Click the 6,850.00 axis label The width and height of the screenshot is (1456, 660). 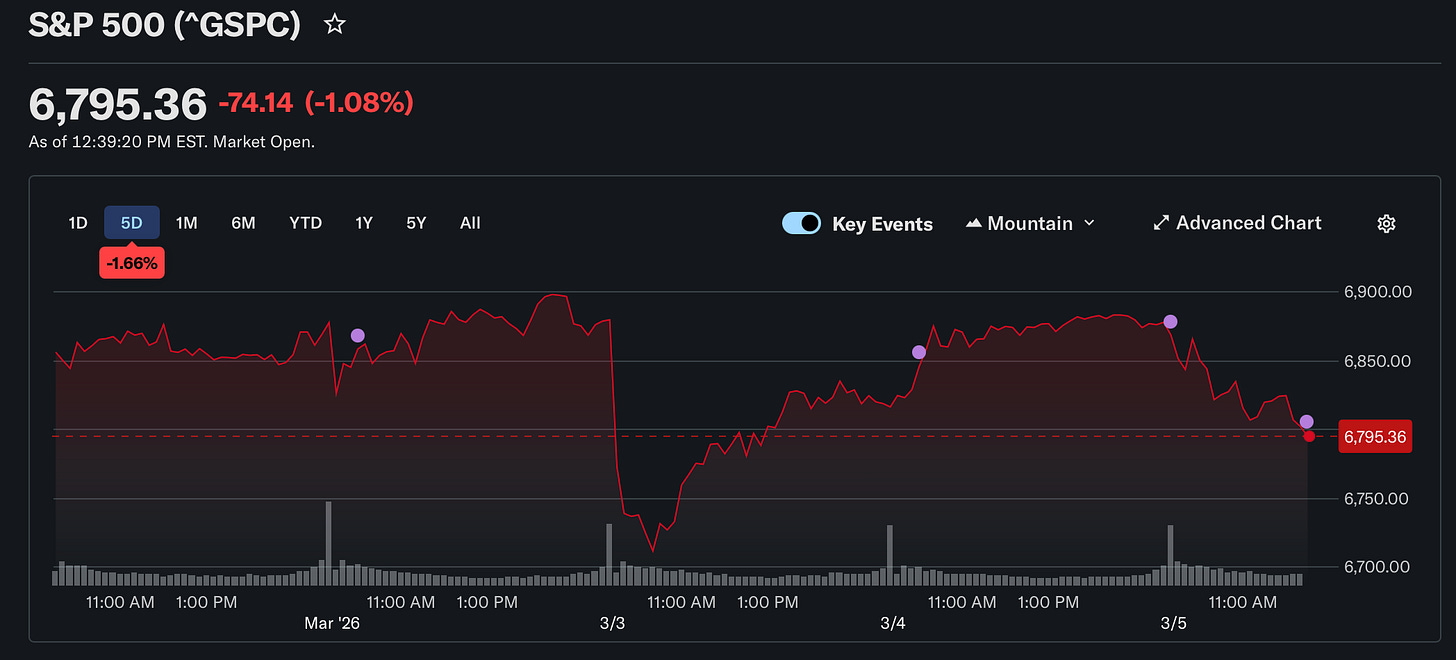coord(1377,361)
